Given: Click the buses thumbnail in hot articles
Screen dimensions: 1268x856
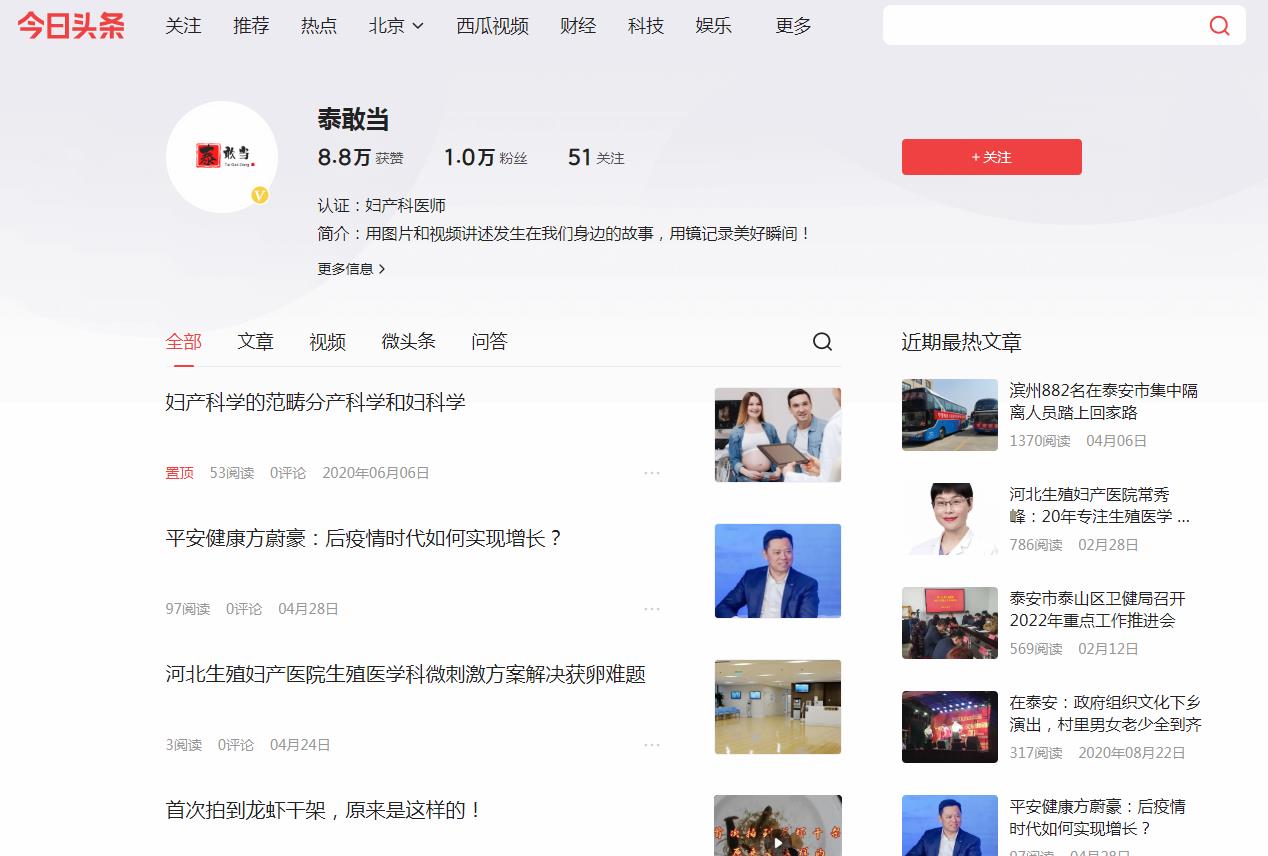Looking at the screenshot, I should [x=950, y=415].
